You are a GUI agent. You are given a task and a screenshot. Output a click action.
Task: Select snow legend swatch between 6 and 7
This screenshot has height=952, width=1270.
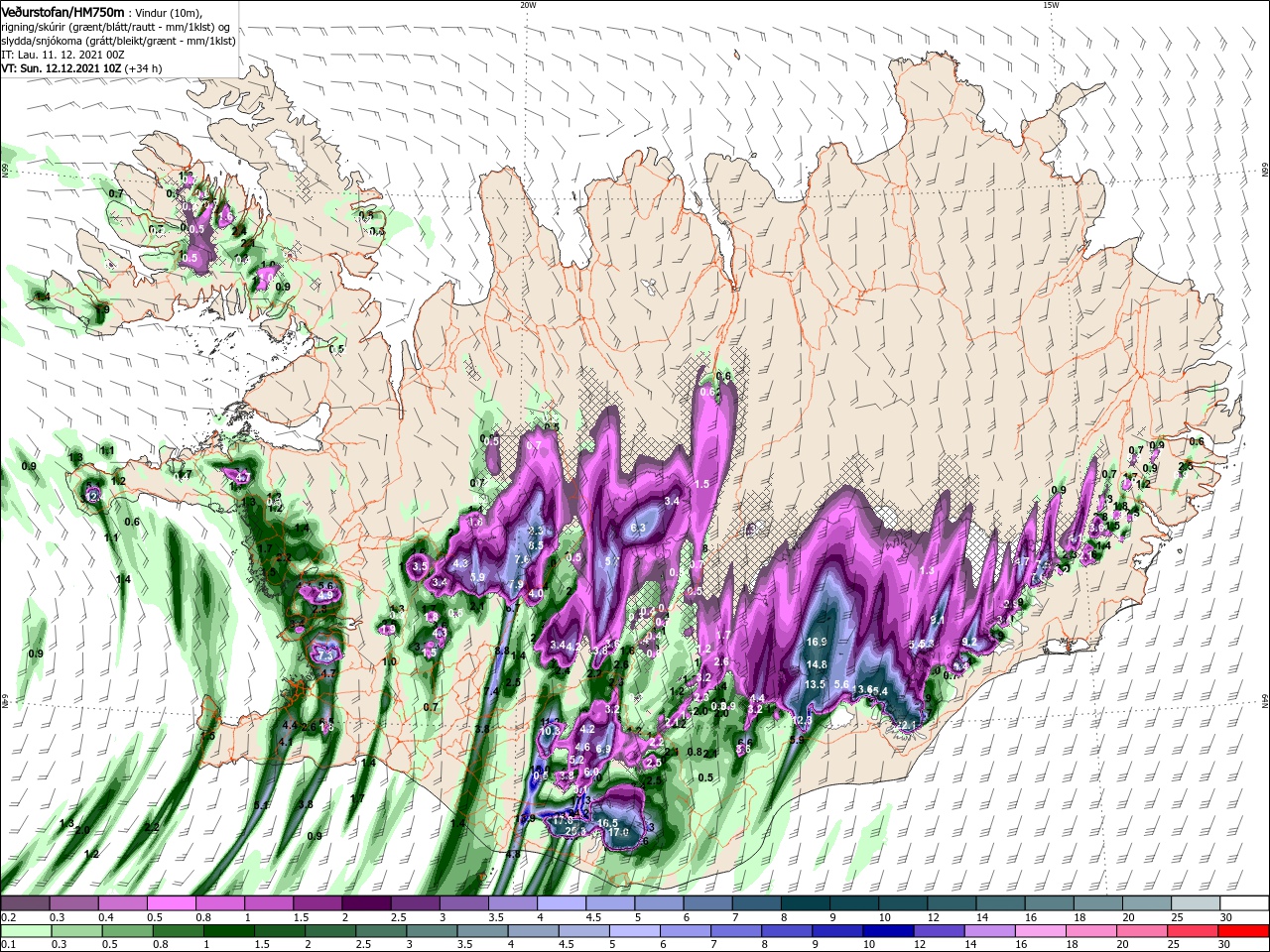pos(707,904)
